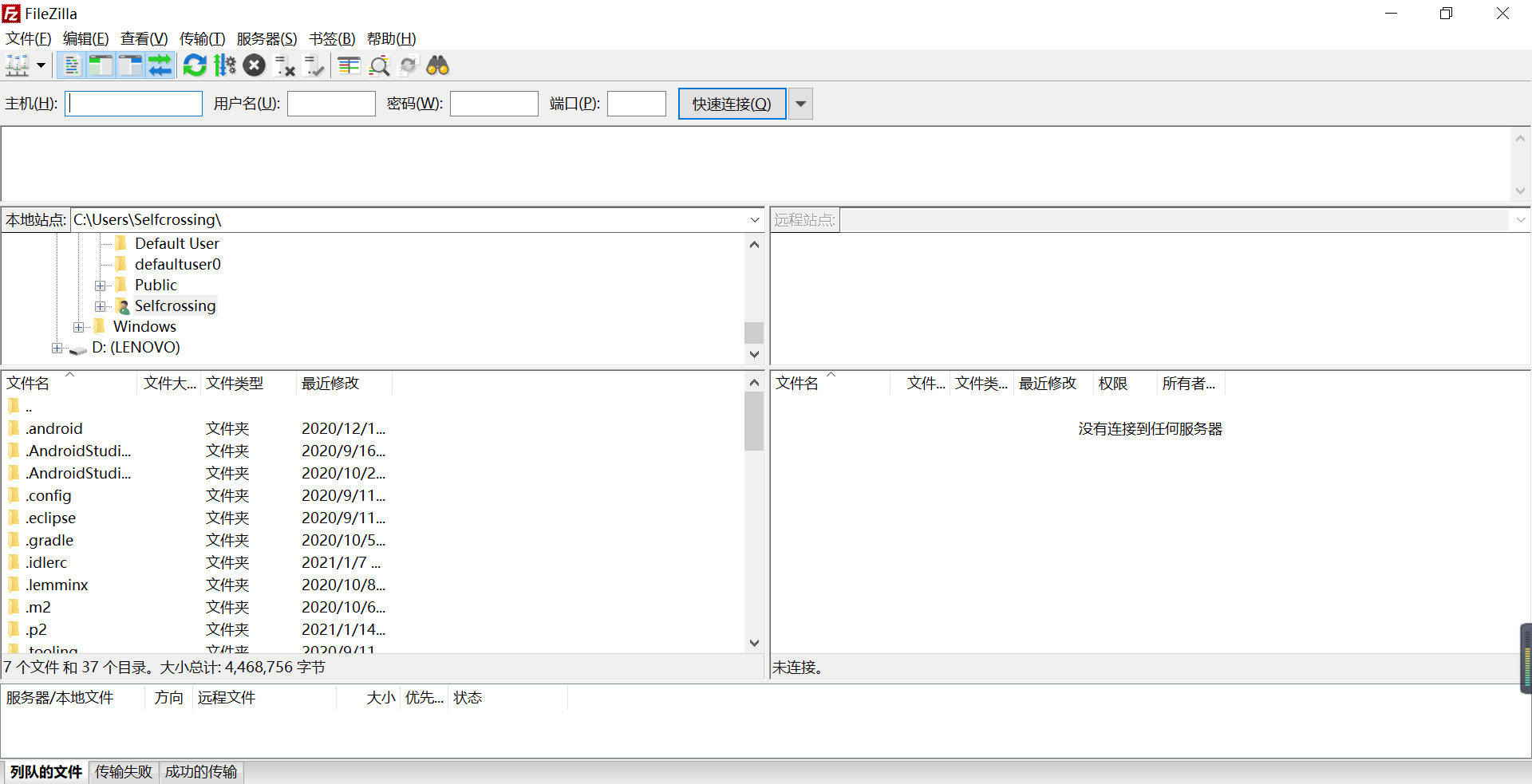
Task: Expand the Public folder node
Action: pyautogui.click(x=100, y=285)
